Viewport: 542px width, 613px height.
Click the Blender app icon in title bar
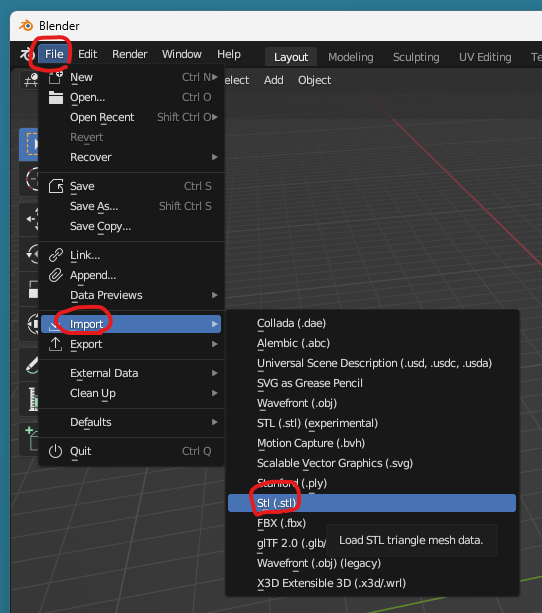[26, 26]
